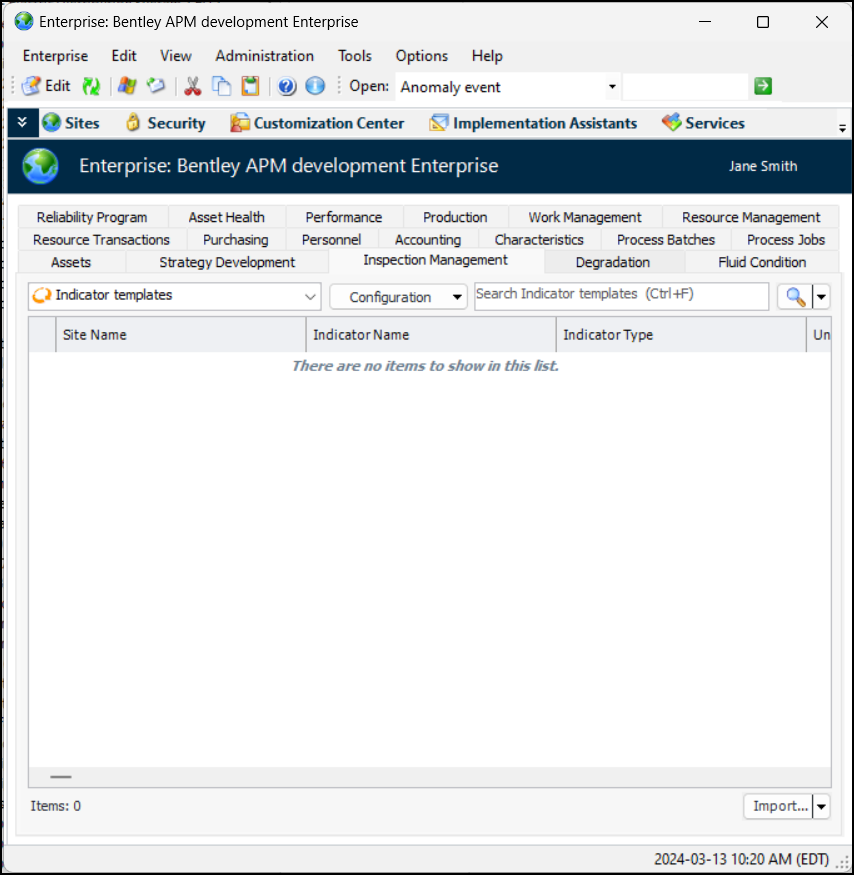The width and height of the screenshot is (854, 875).
Task: Click the Copy pages icon
Action: click(x=222, y=86)
